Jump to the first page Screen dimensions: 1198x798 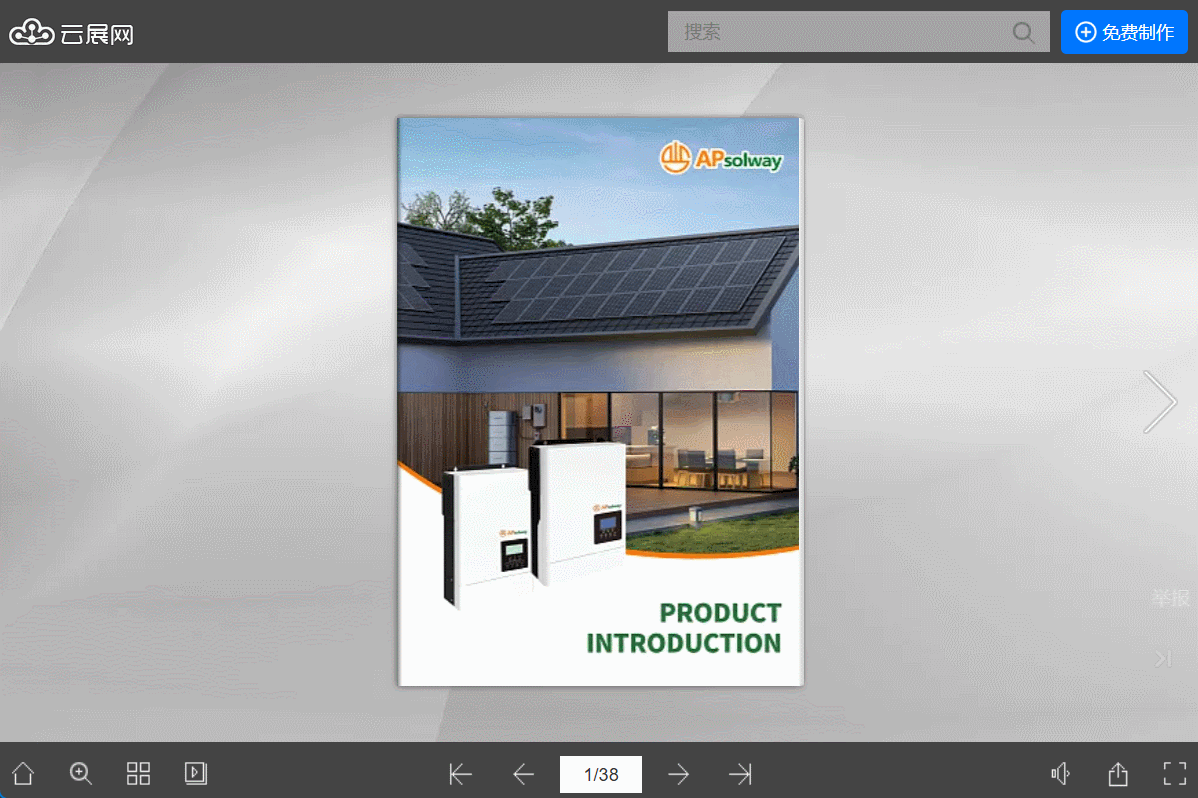point(461,774)
